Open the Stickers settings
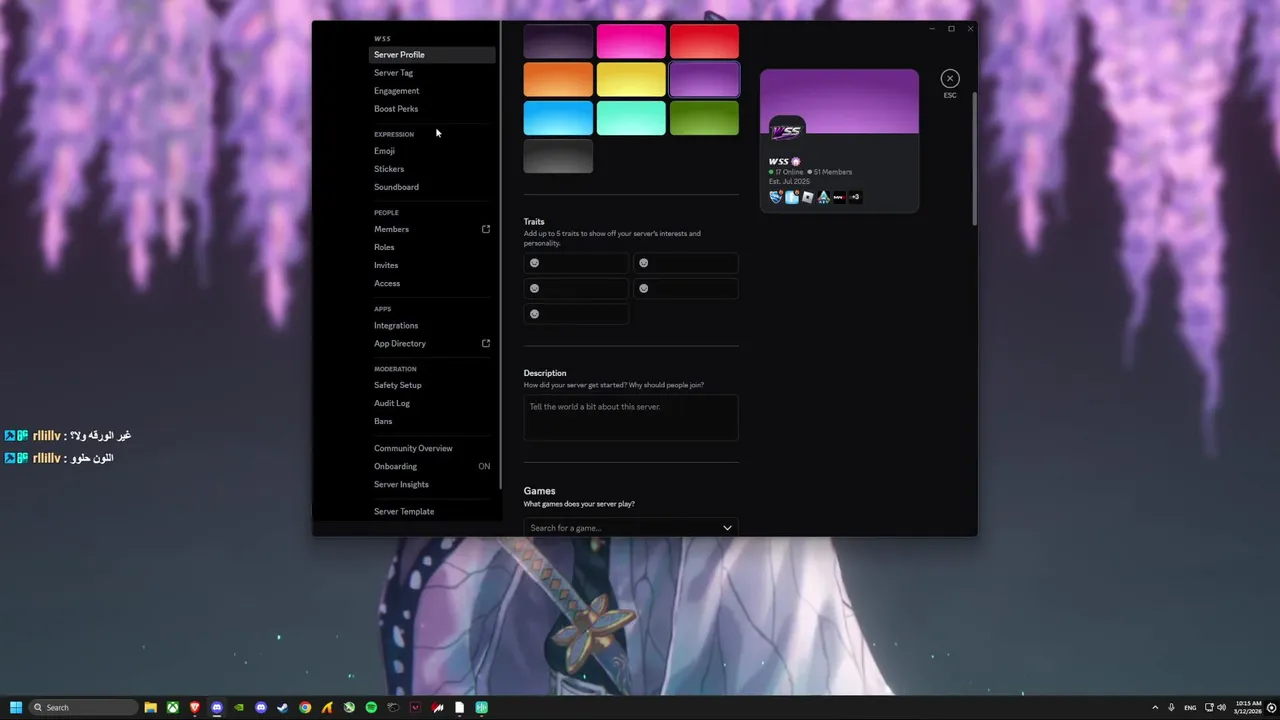Image resolution: width=1280 pixels, height=720 pixels. tap(432, 169)
